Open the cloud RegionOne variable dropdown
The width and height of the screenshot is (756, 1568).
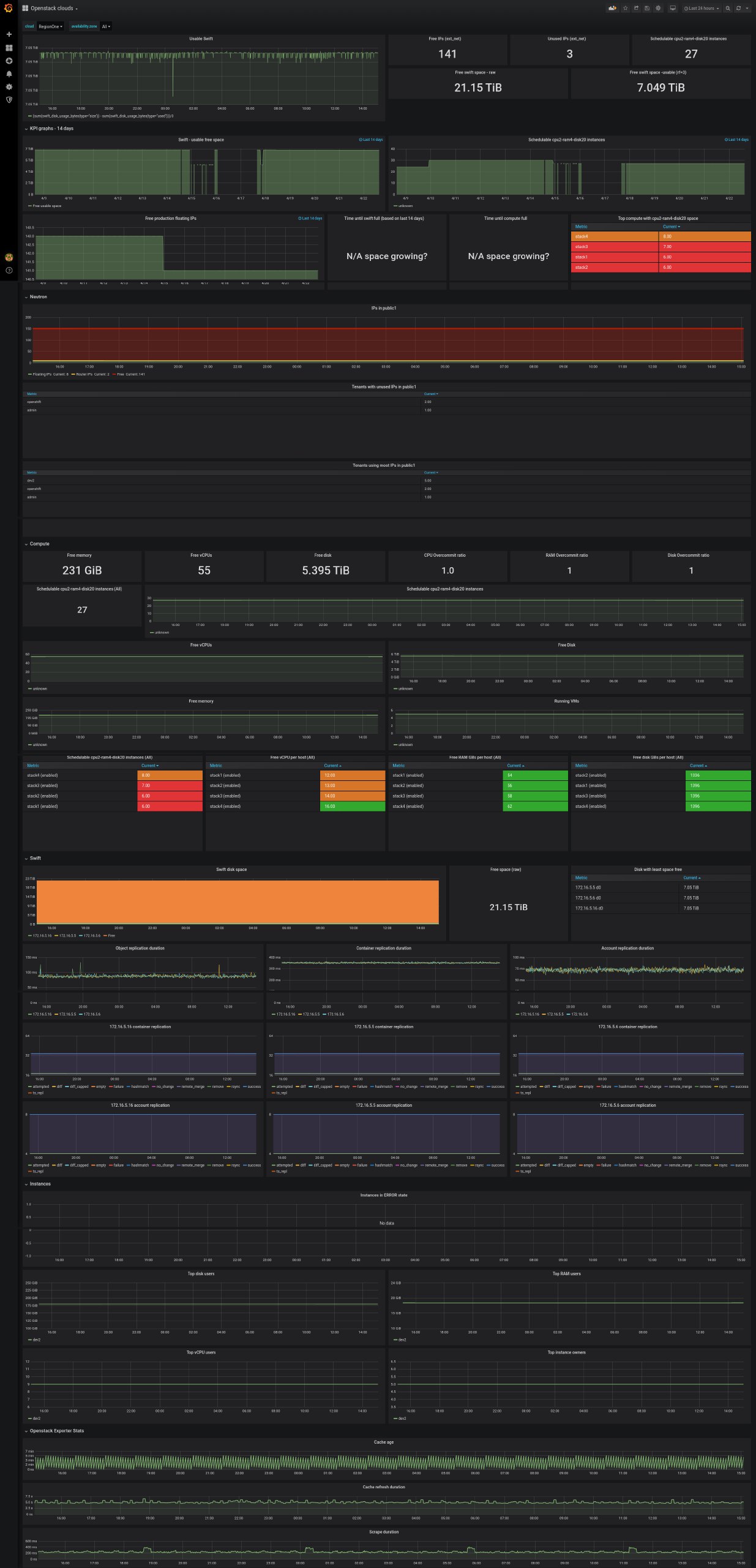pyautogui.click(x=50, y=26)
